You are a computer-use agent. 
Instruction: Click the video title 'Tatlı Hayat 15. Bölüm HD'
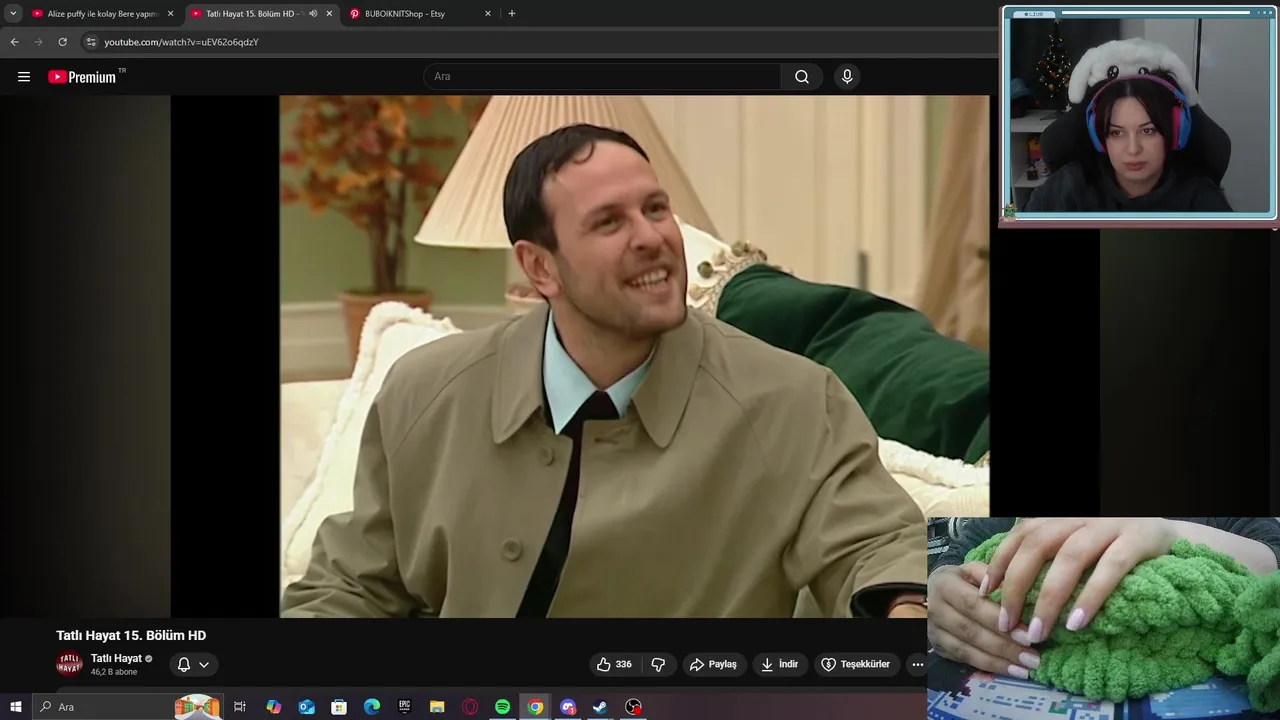131,635
